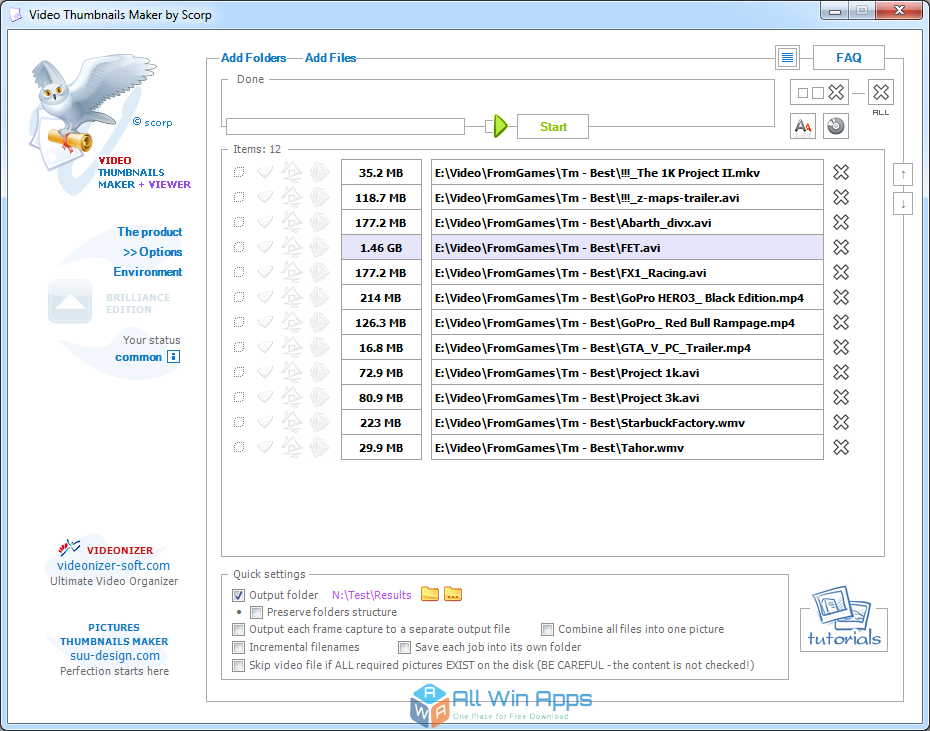This screenshot has height=731, width=930.
Task: Remove GoPro HERO3_ Black Edition.mp4 row
Action: pyautogui.click(x=840, y=297)
